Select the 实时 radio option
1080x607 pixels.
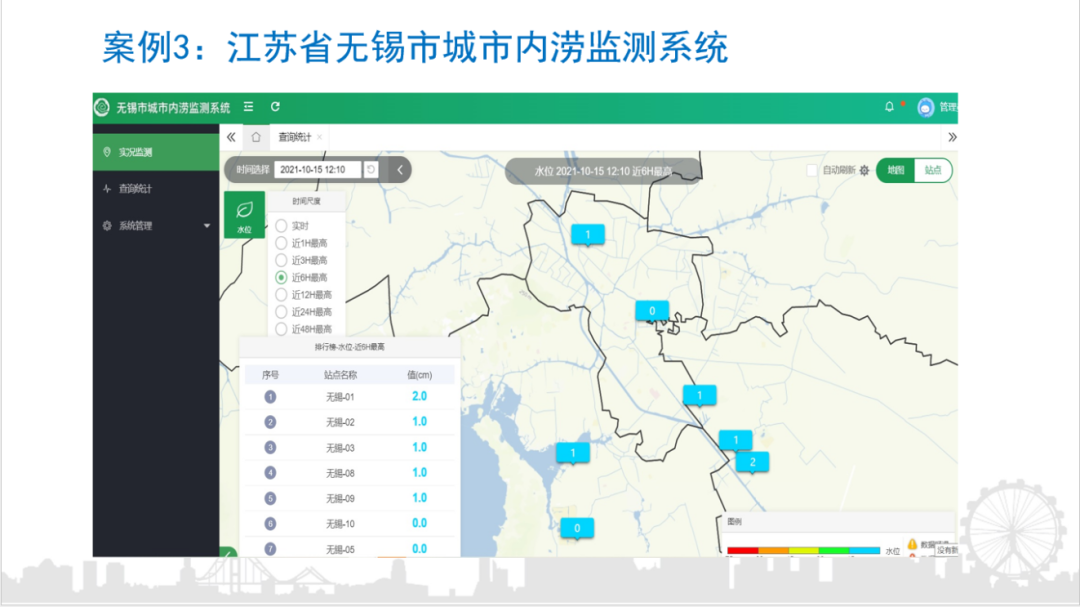coord(281,226)
